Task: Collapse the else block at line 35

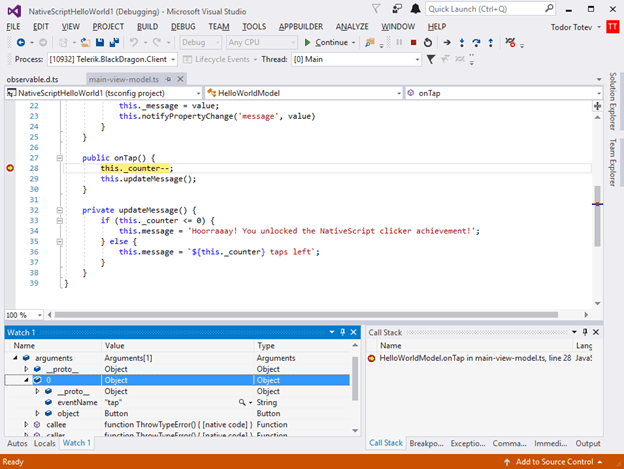Action: click(60, 241)
